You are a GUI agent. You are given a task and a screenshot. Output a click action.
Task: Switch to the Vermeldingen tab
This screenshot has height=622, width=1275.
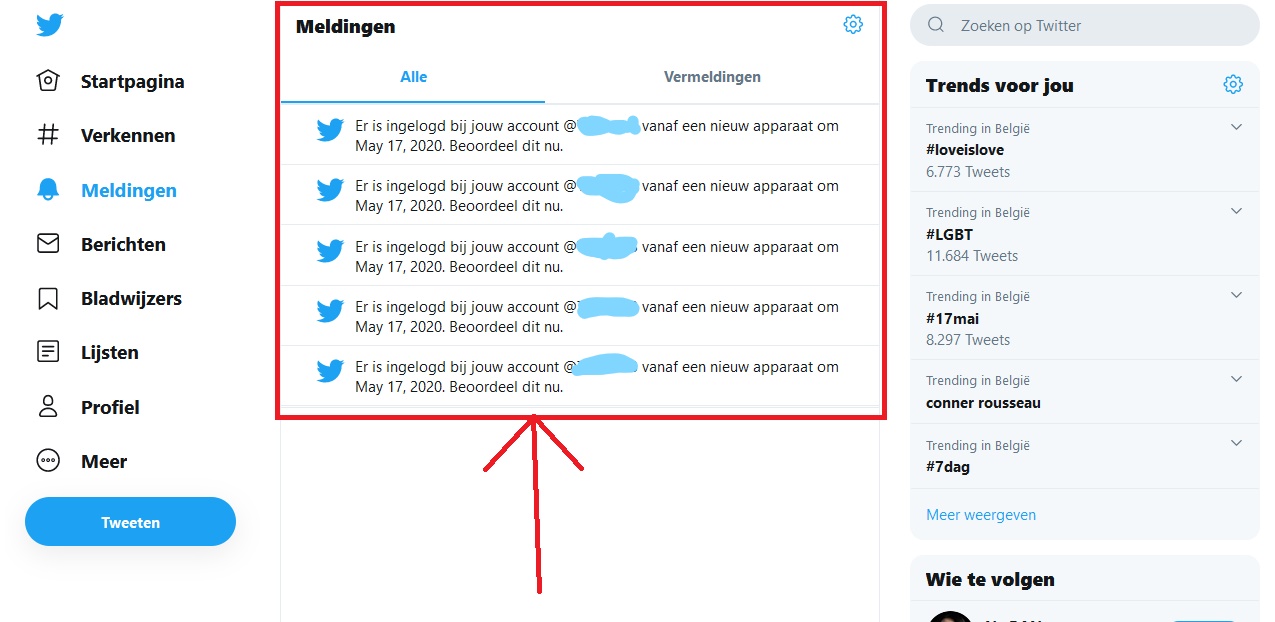pos(712,77)
